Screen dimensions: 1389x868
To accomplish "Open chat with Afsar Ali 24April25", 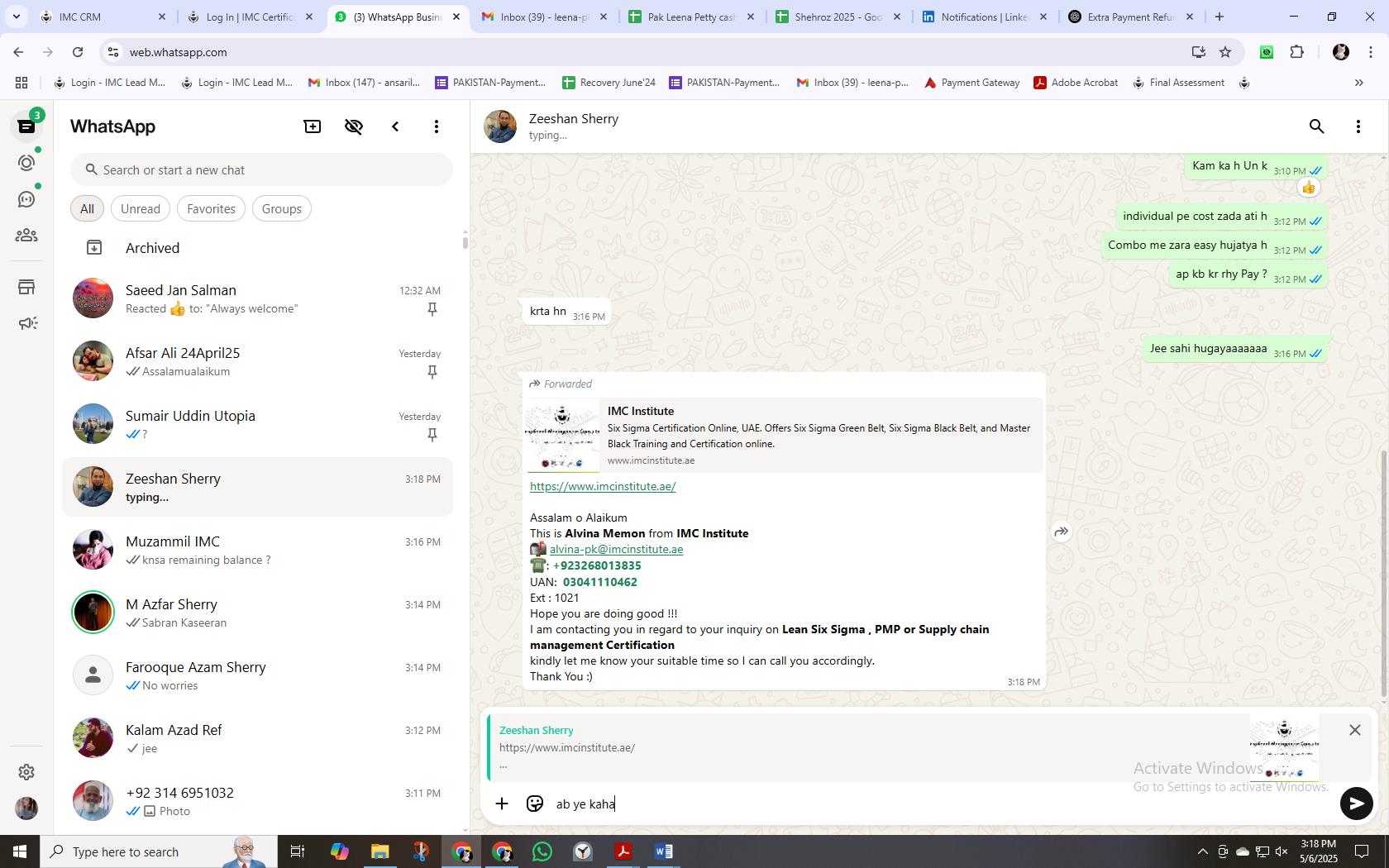I will [258, 362].
